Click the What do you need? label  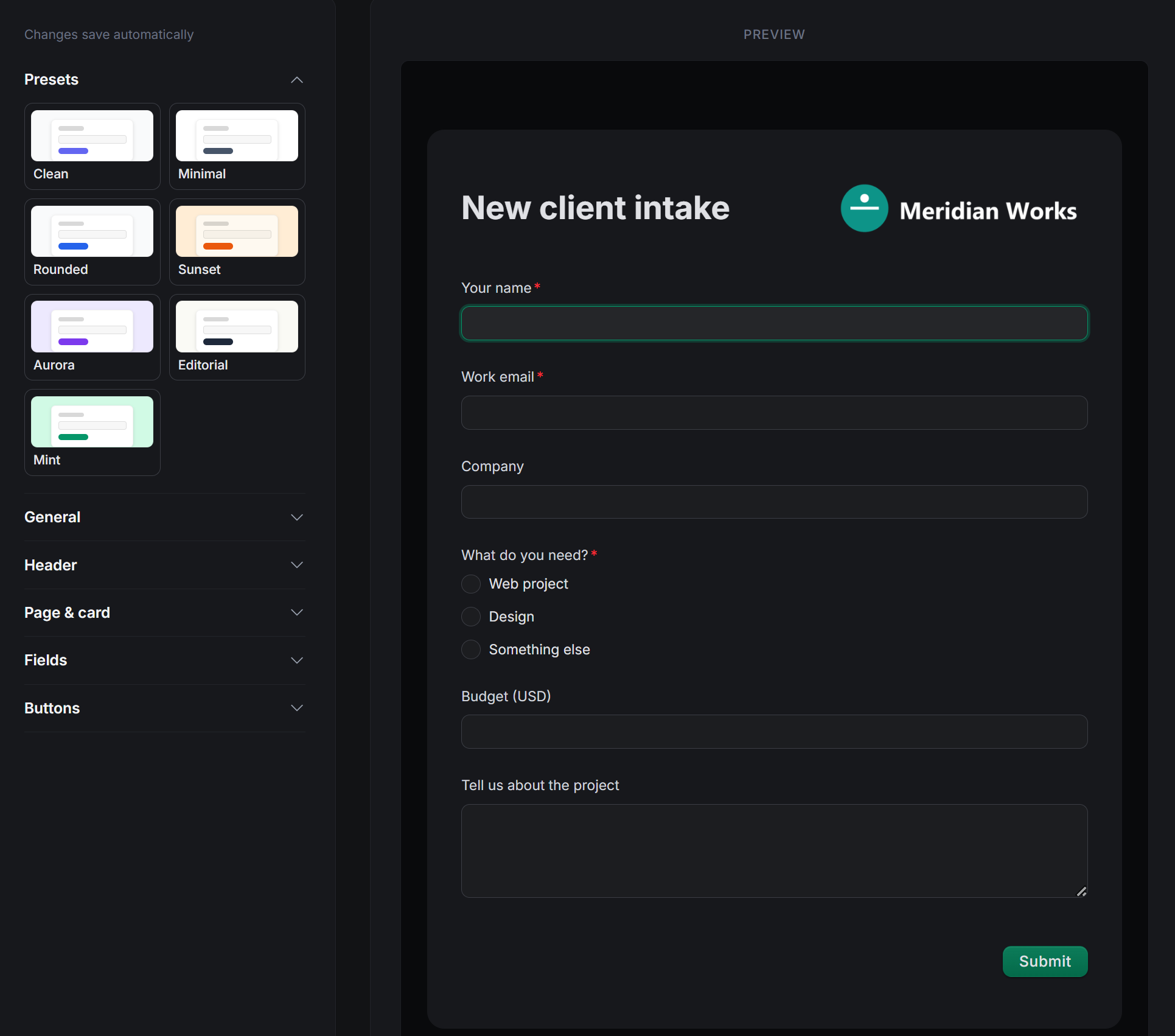(x=525, y=555)
